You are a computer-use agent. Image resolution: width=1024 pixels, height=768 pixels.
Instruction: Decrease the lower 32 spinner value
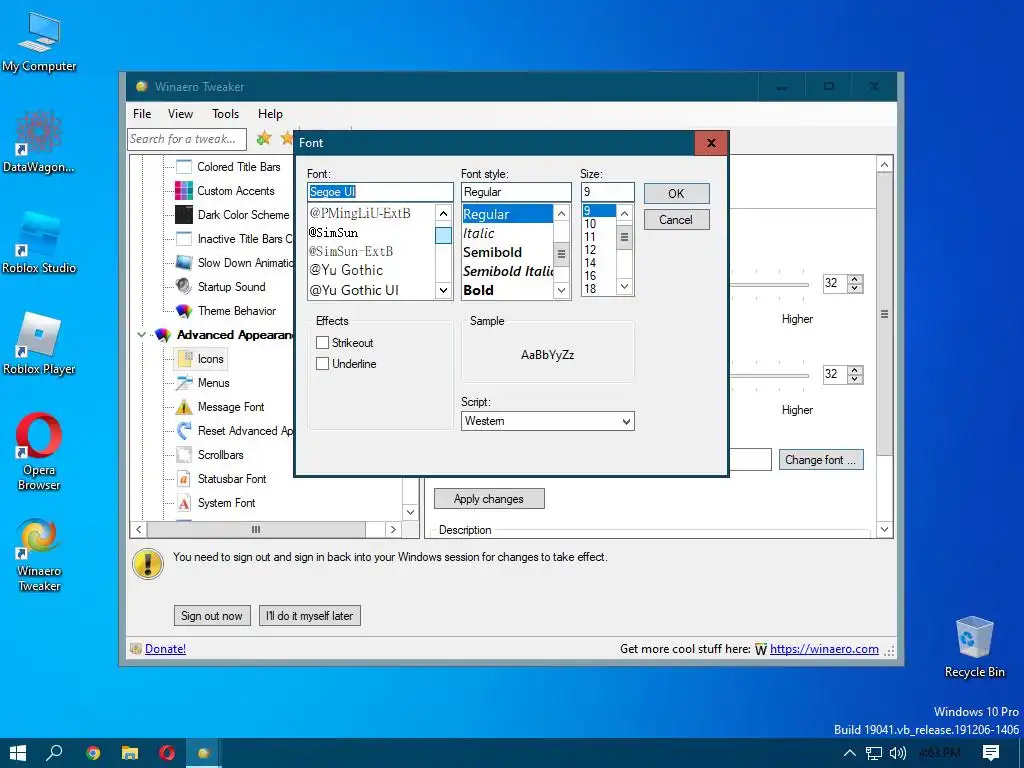point(855,379)
